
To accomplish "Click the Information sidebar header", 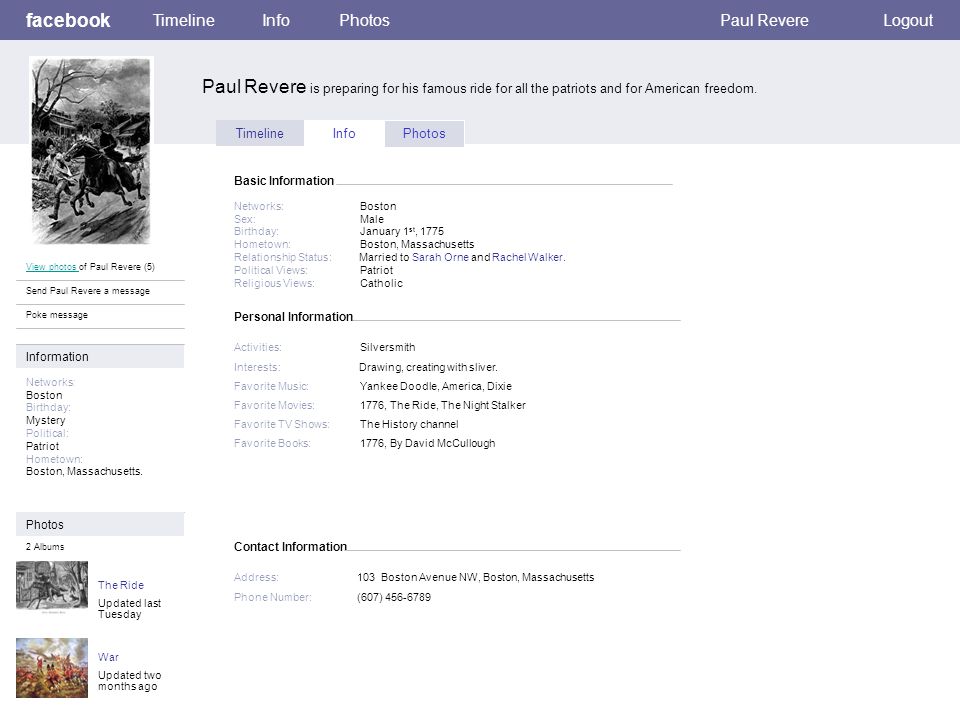I will tap(100, 356).
